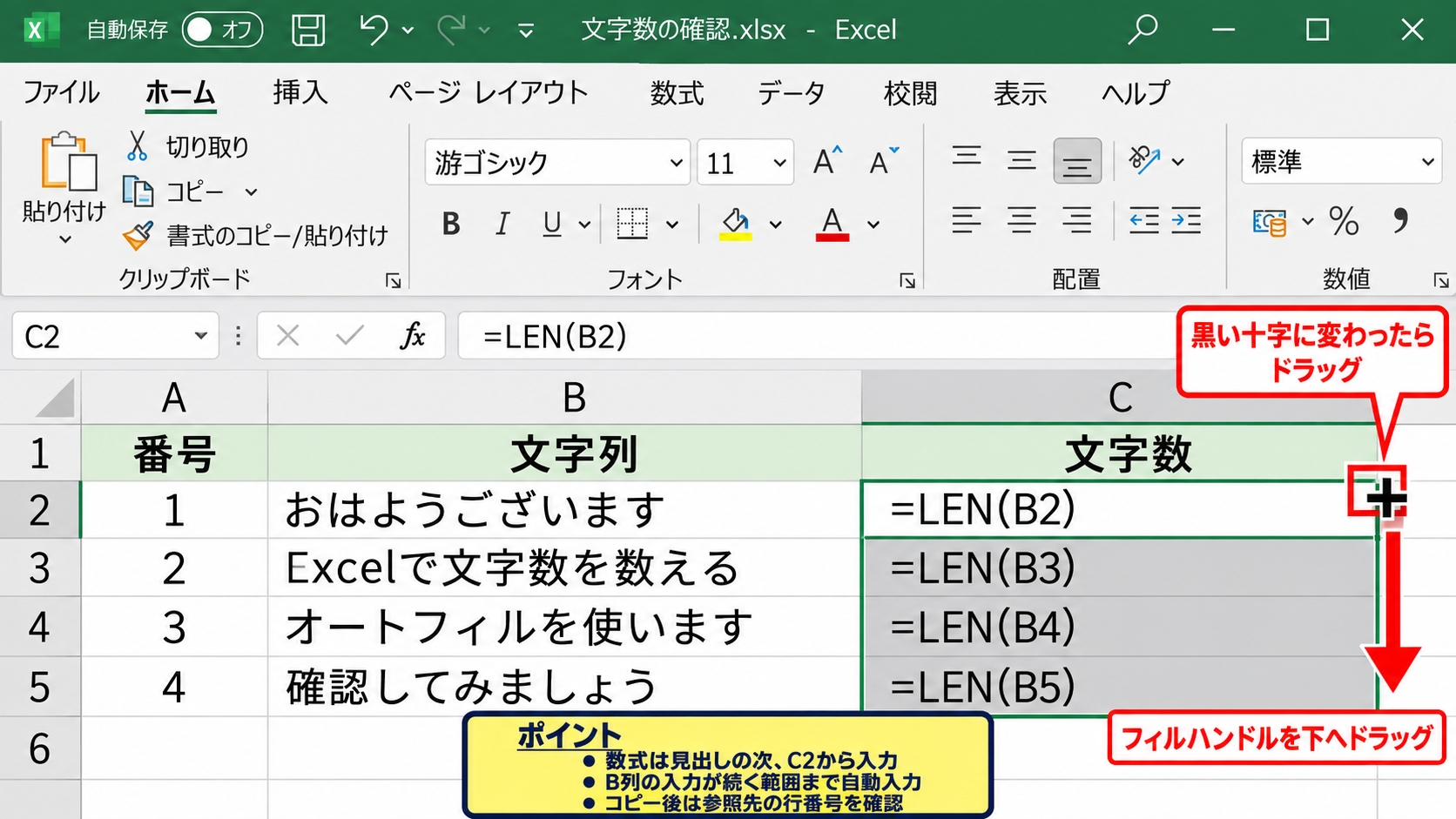Switch to the 数式 ribbon tab
Viewport: 1456px width, 819px height.
pyautogui.click(x=677, y=92)
